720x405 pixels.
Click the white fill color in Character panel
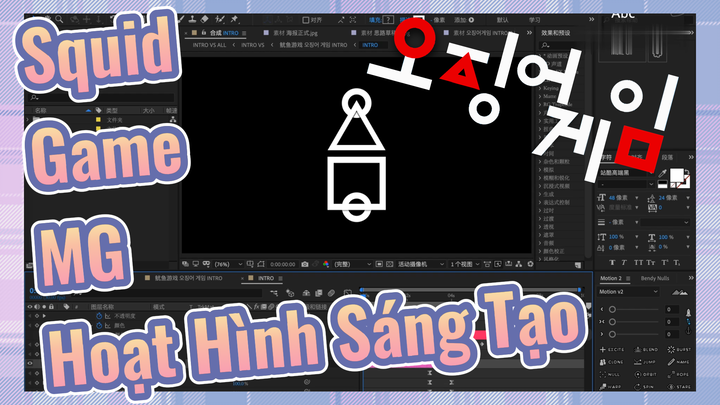[676, 175]
